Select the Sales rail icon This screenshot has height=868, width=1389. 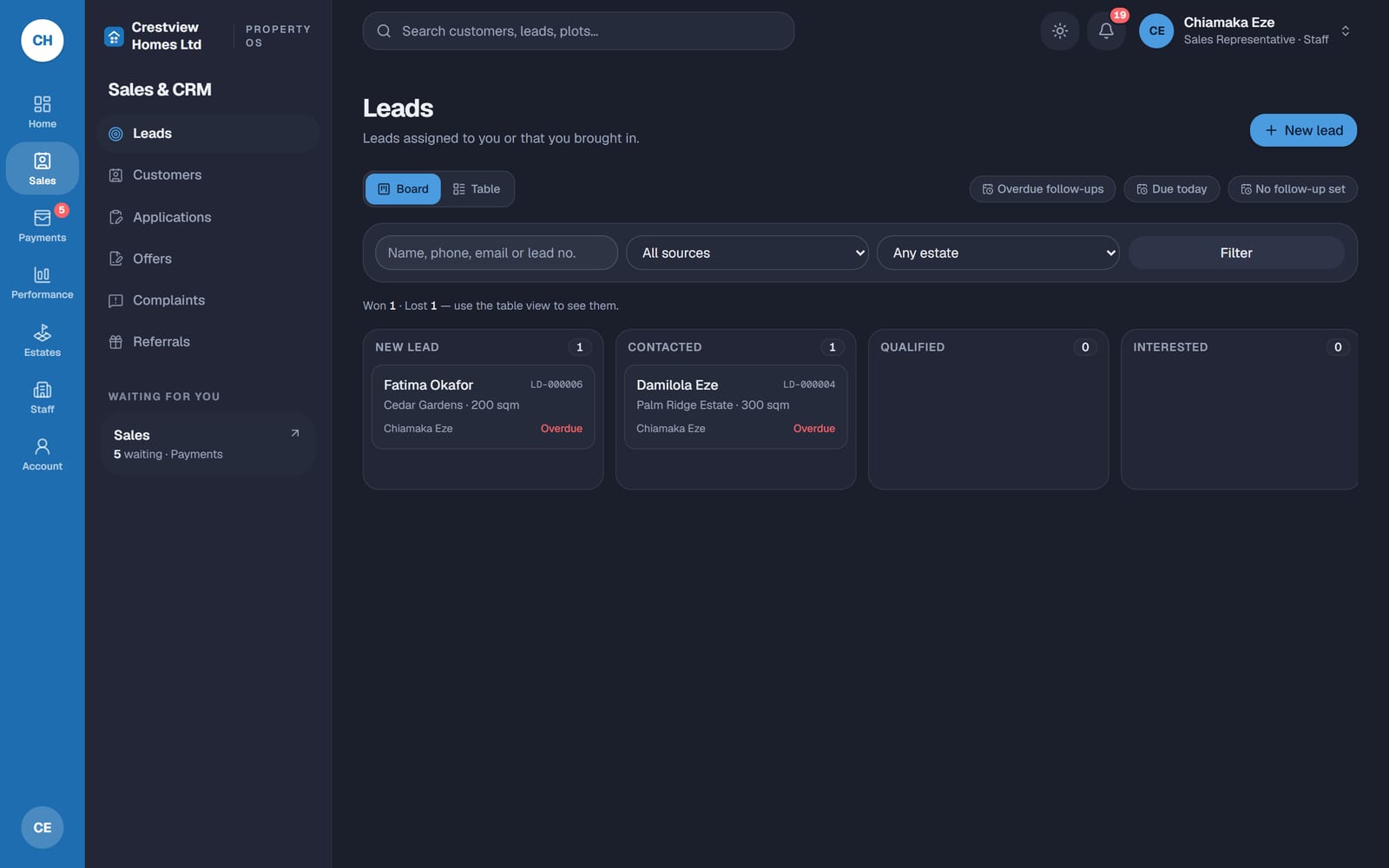point(42,168)
